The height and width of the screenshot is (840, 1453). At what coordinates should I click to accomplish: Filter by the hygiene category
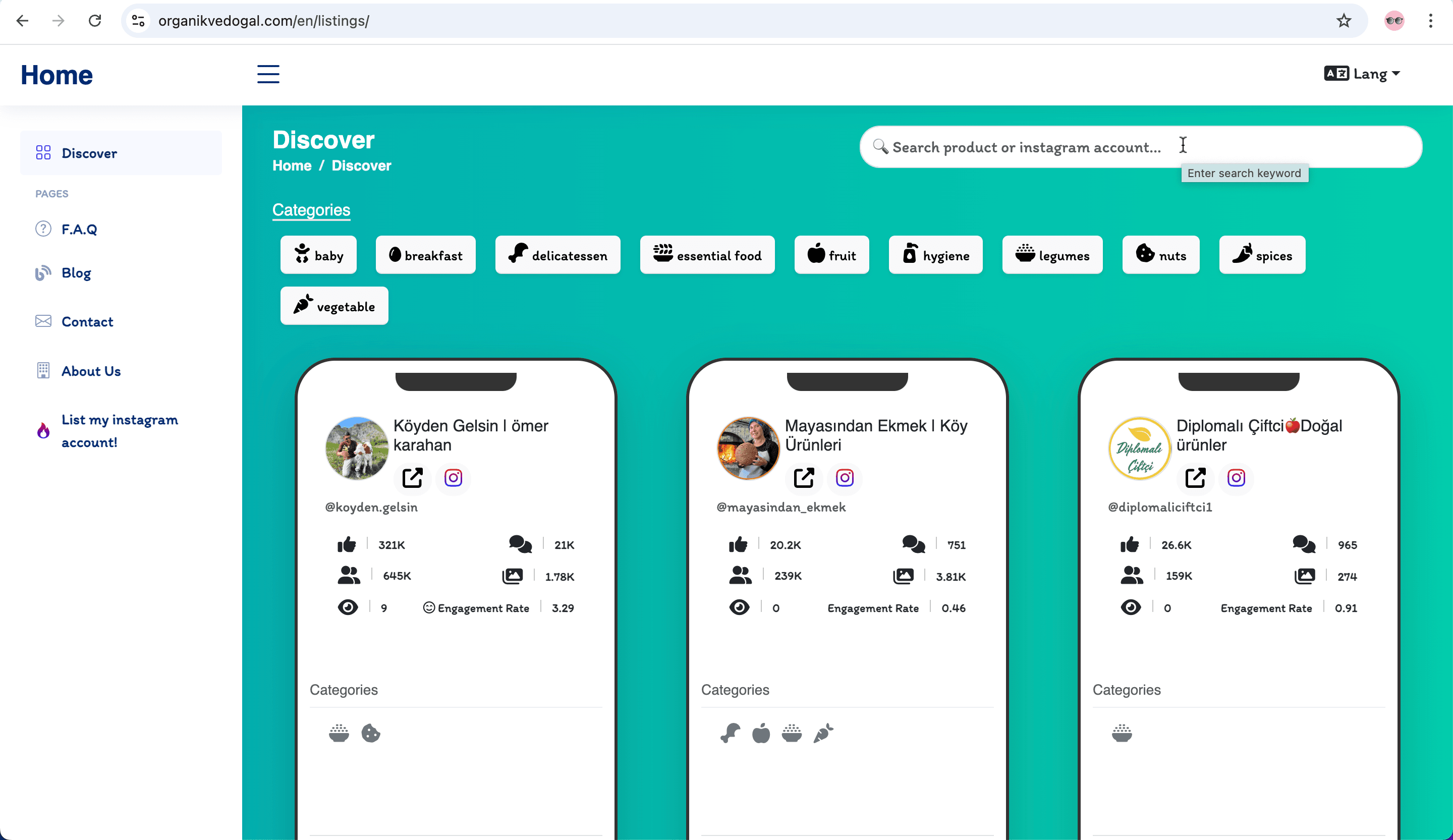tap(935, 255)
